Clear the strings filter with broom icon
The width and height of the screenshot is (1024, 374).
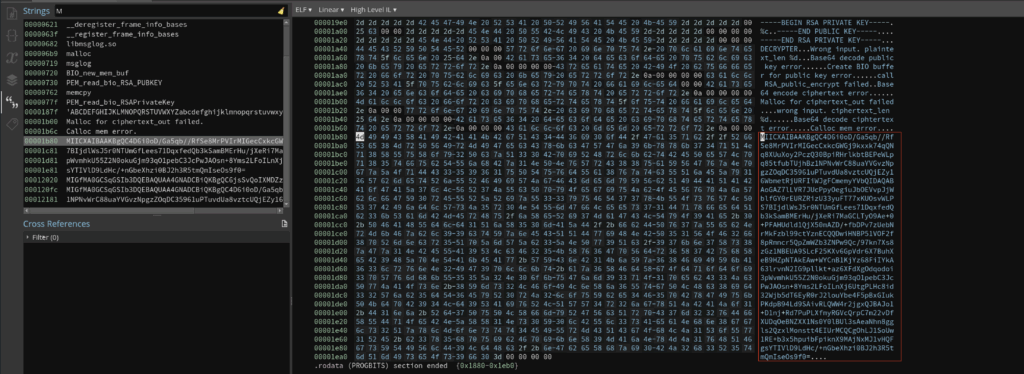[281, 11]
